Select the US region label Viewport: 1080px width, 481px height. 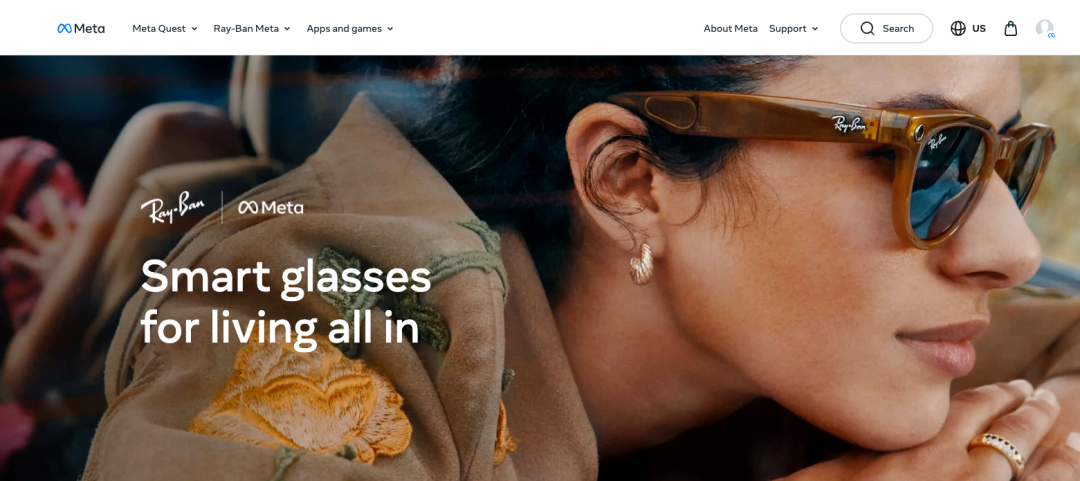click(x=979, y=28)
